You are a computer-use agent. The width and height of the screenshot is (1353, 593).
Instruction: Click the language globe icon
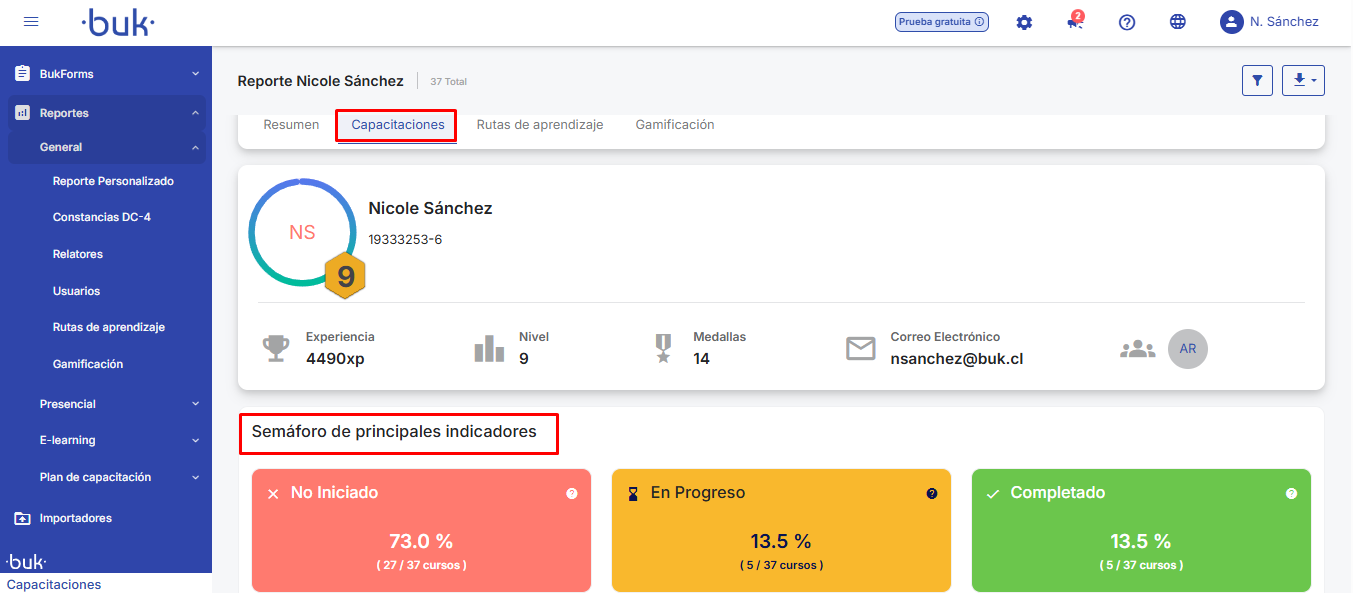pos(1178,22)
